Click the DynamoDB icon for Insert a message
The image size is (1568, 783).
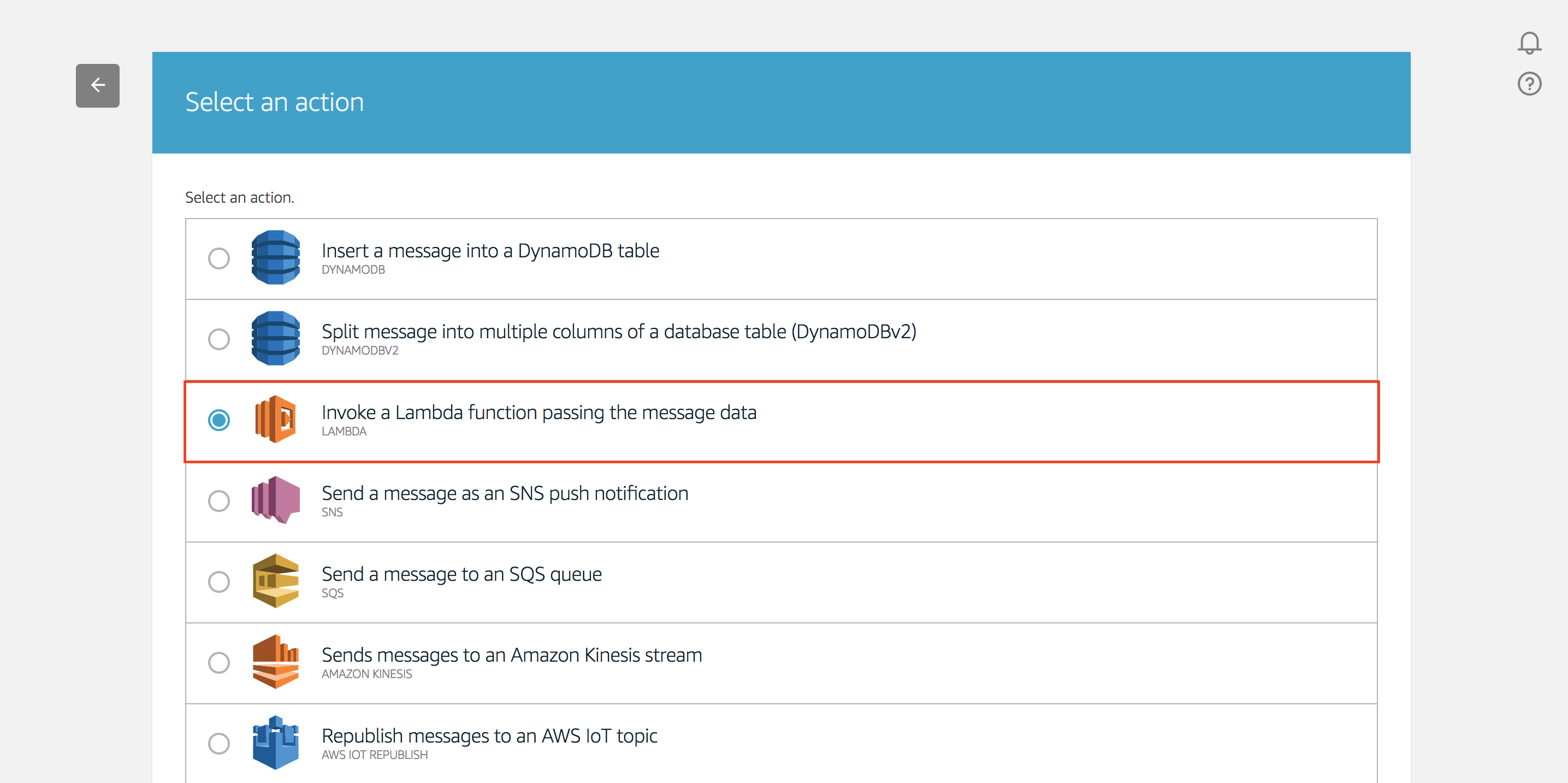pos(276,257)
